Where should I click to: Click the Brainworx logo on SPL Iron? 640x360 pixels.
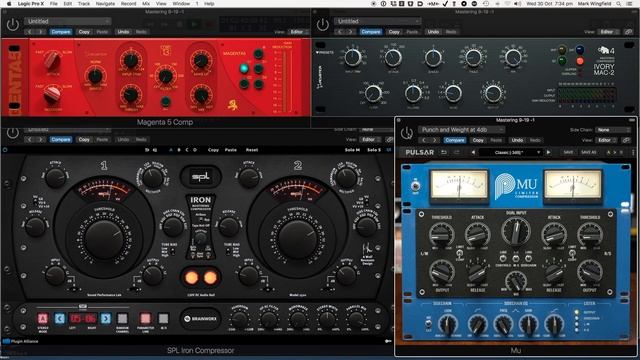(x=200, y=319)
